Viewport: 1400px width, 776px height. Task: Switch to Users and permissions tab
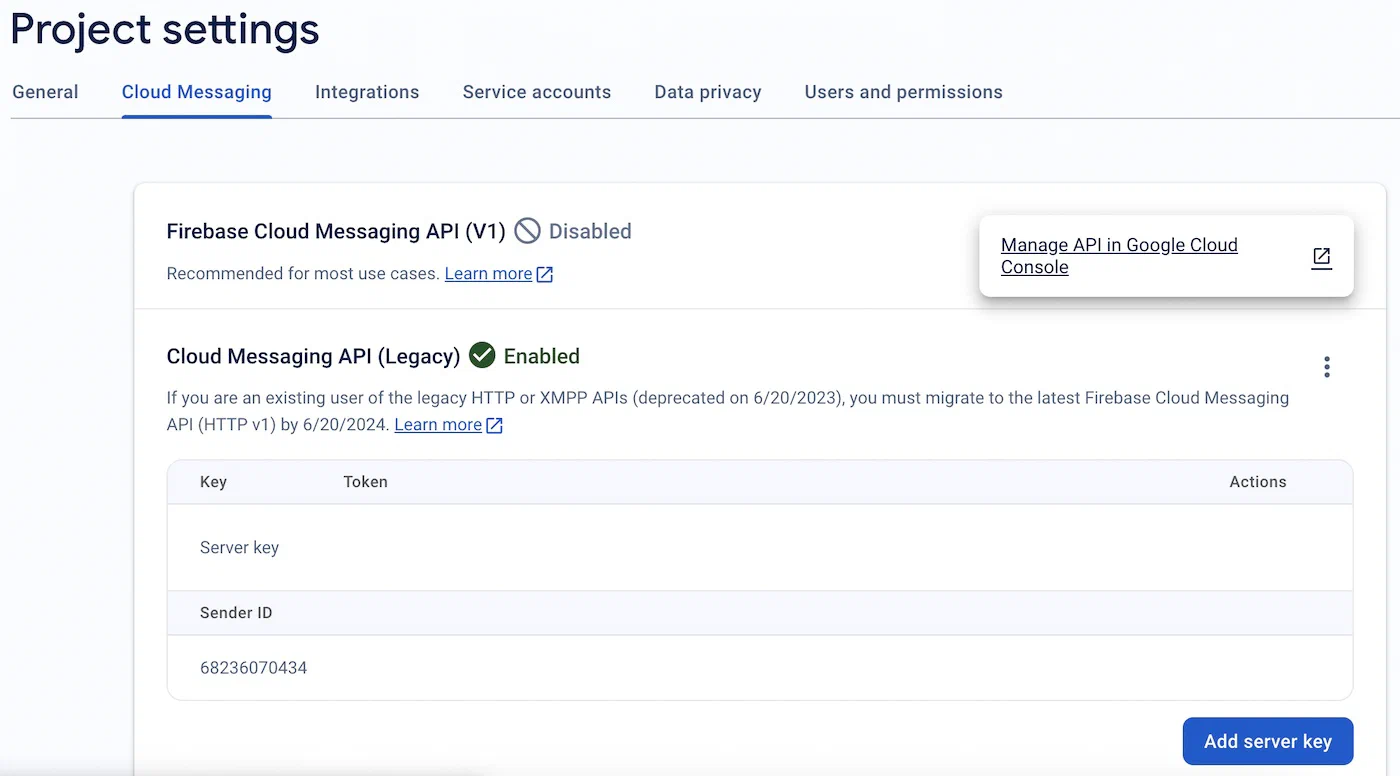pyautogui.click(x=903, y=92)
